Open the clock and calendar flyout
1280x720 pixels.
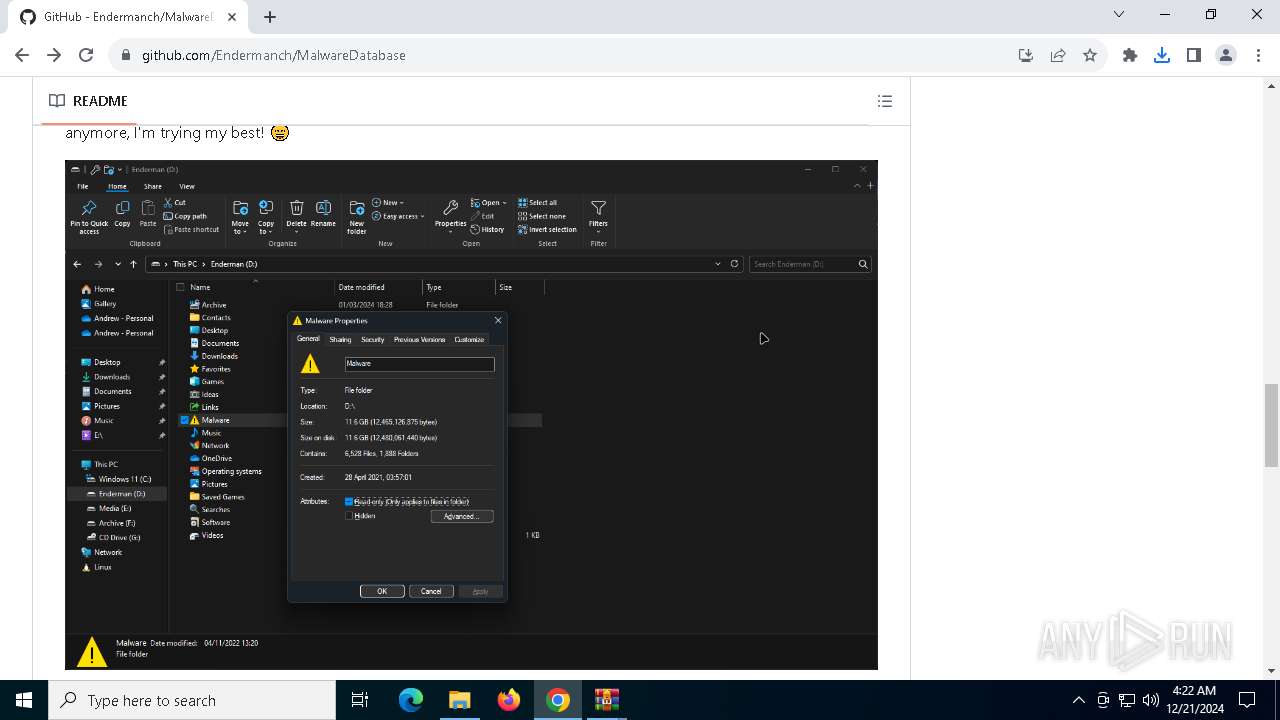[1194, 700]
